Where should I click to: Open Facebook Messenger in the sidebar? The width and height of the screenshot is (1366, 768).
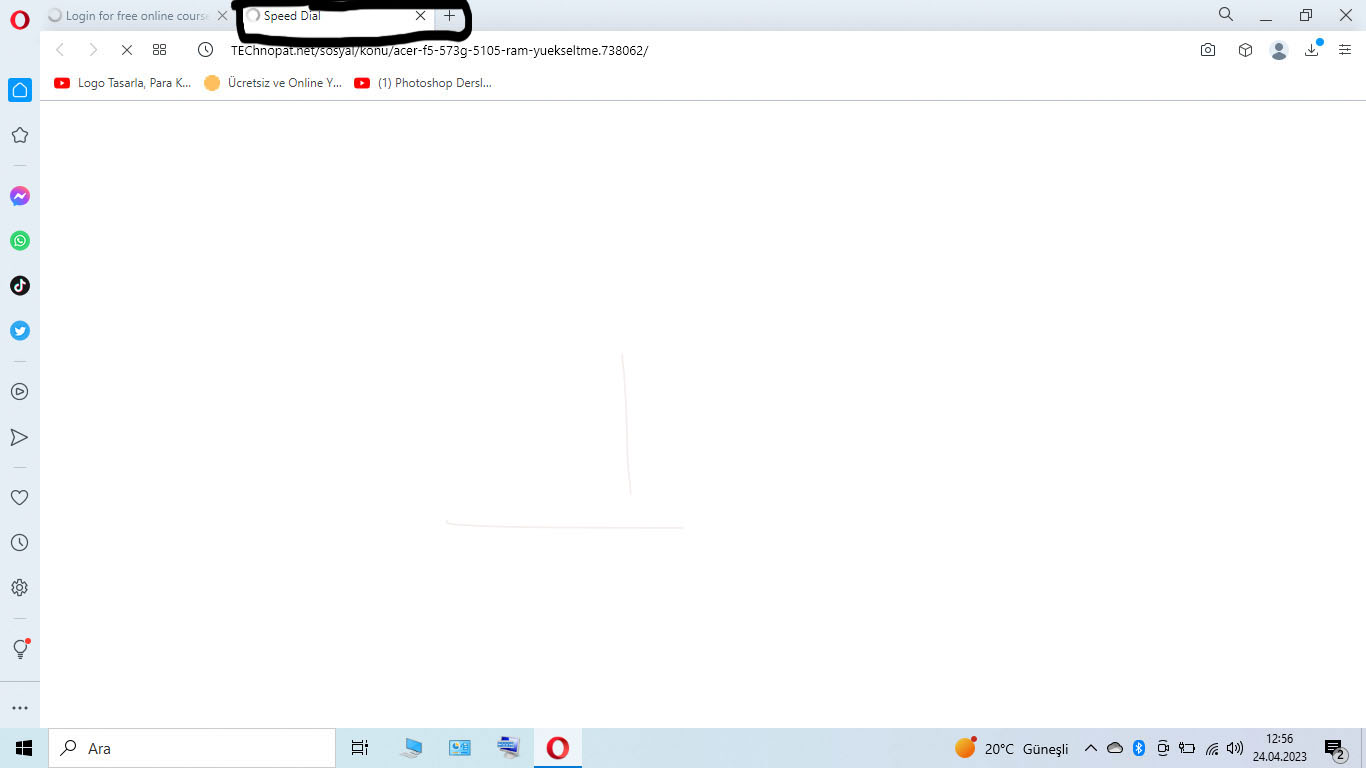point(20,196)
